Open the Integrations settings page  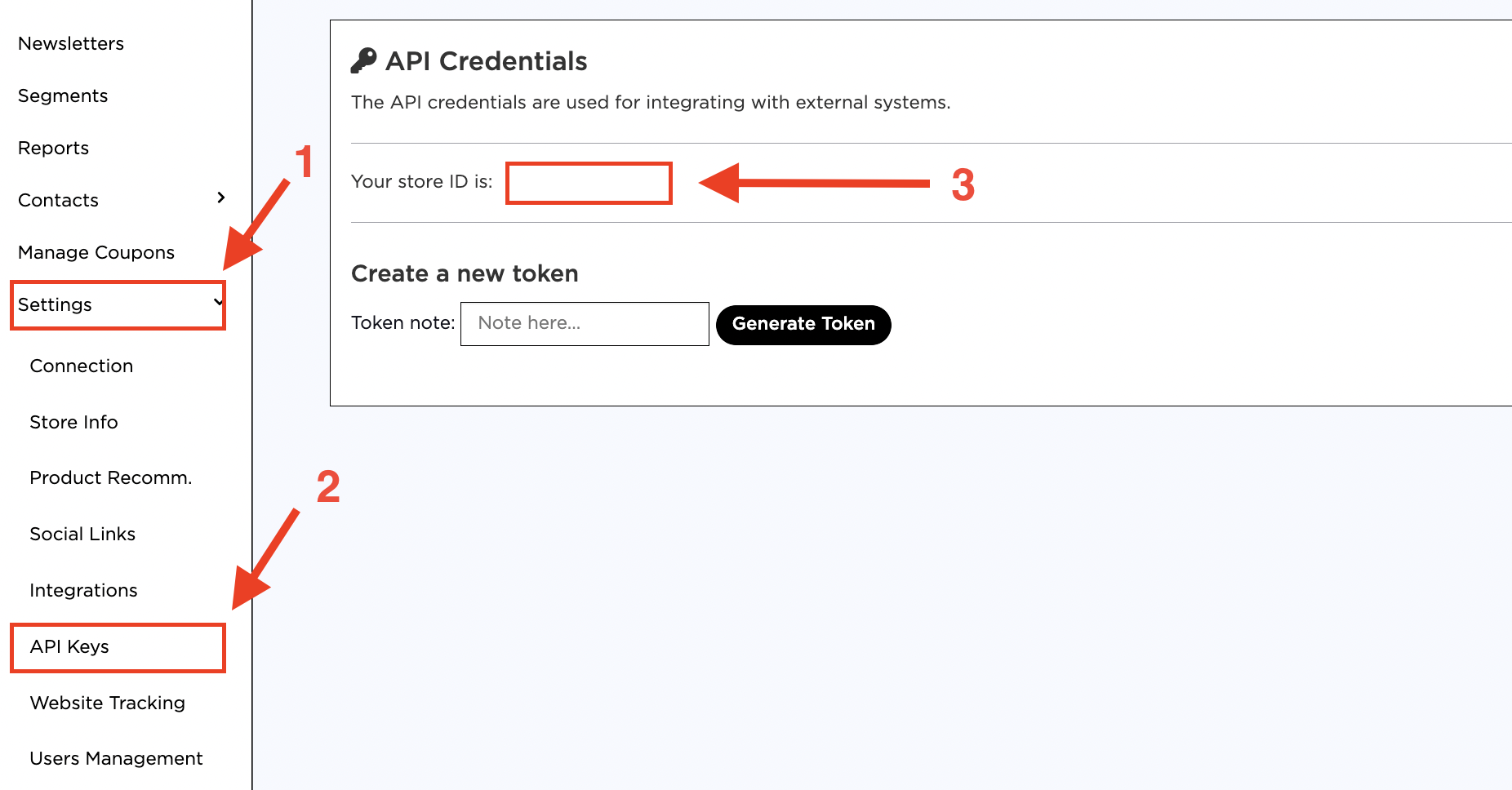[x=83, y=590]
